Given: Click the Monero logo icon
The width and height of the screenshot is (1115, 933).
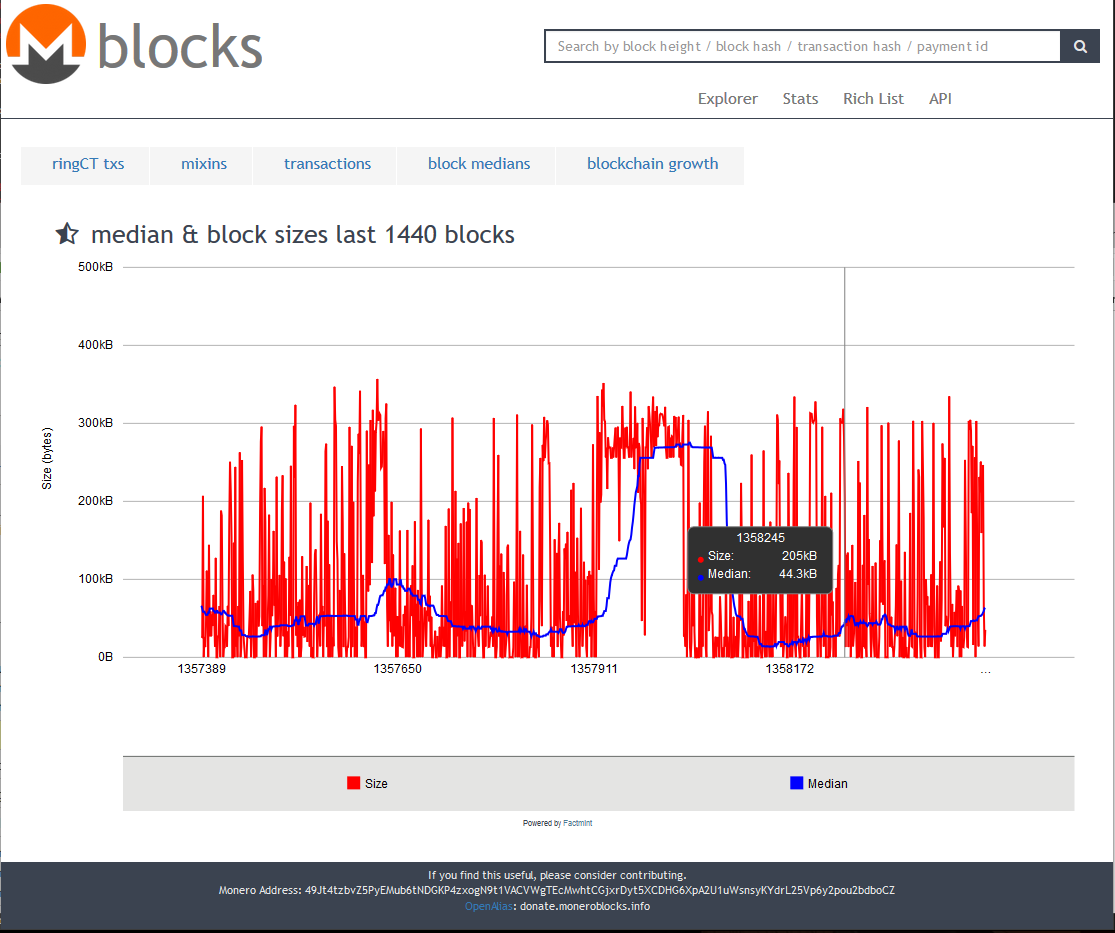Looking at the screenshot, I should click(46, 44).
